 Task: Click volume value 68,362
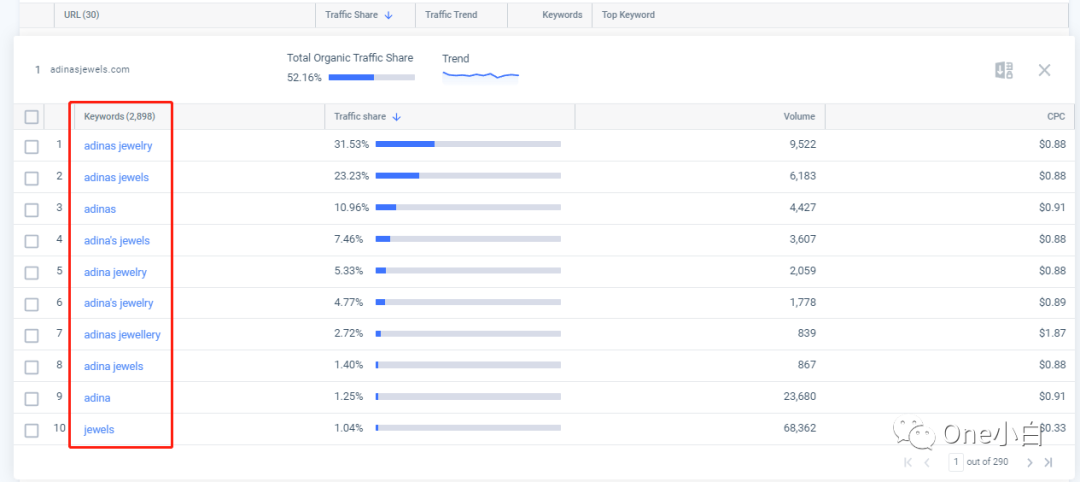800,428
